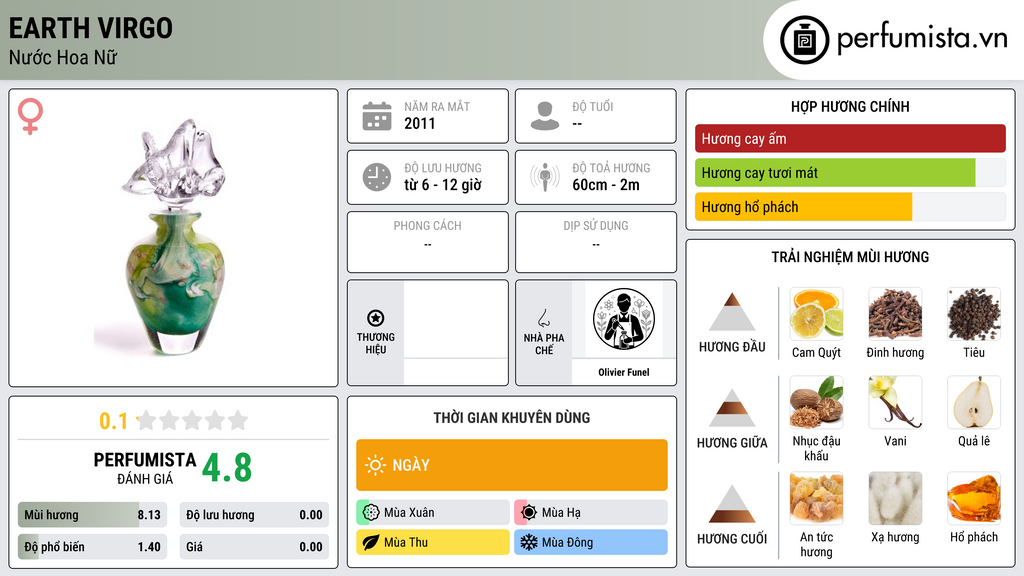1024x576 pixels.
Task: Click the Tiêu pepper image
Action: click(x=974, y=314)
